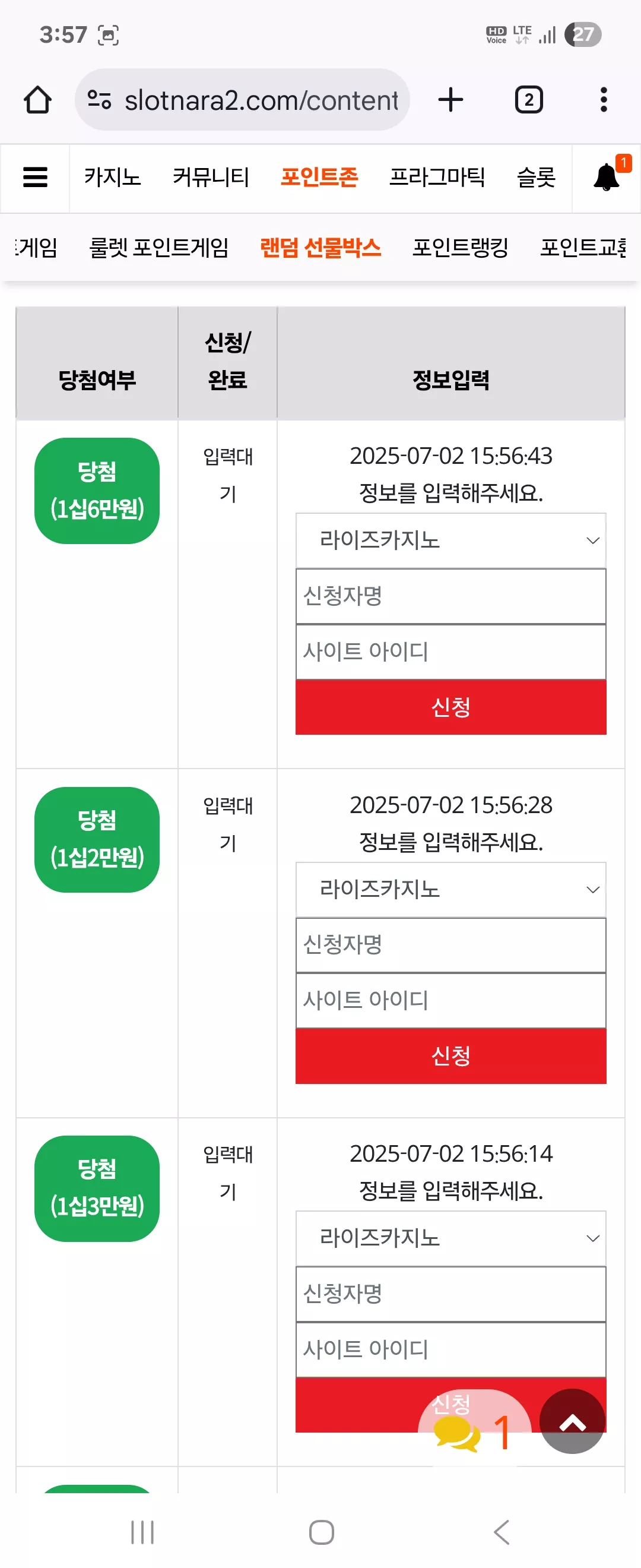Tap site settings icon in address bar

(99, 99)
